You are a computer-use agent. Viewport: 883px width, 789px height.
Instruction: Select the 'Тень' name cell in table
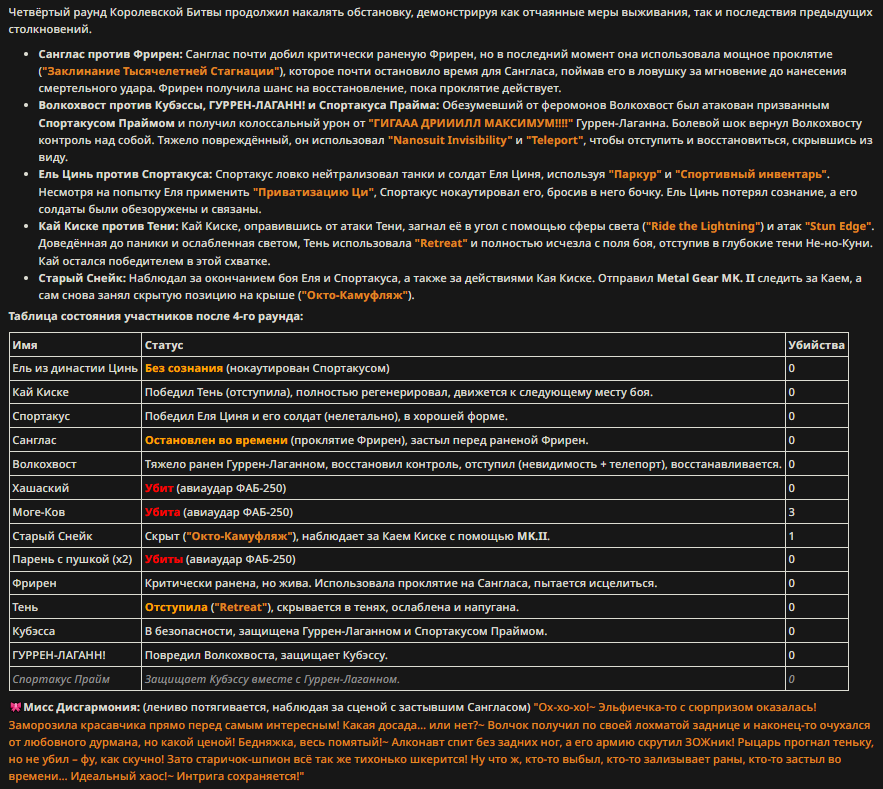click(75, 607)
